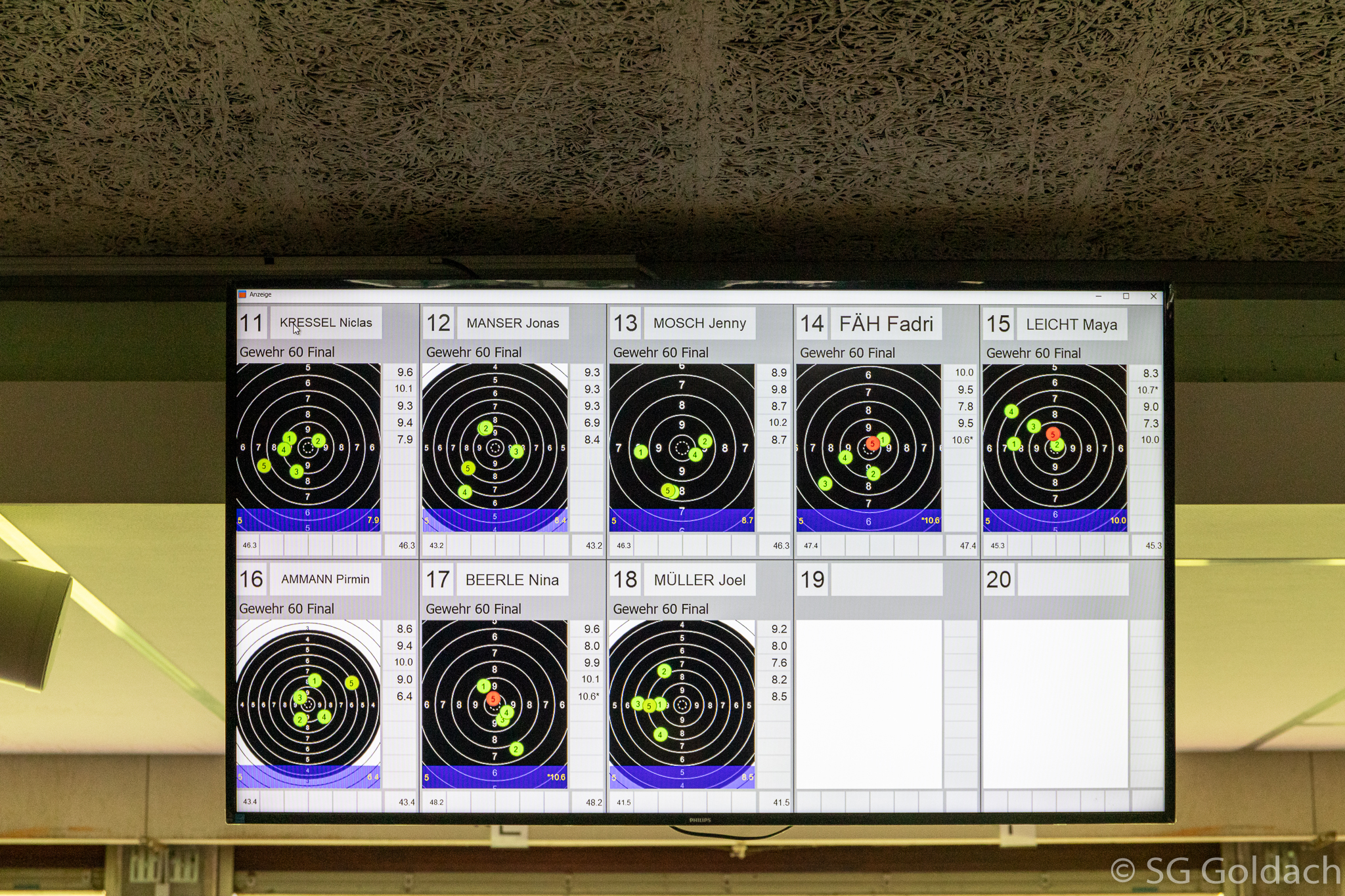Click KRESSEL Niclas name field
This screenshot has height=896, width=1345.
pos(326,323)
